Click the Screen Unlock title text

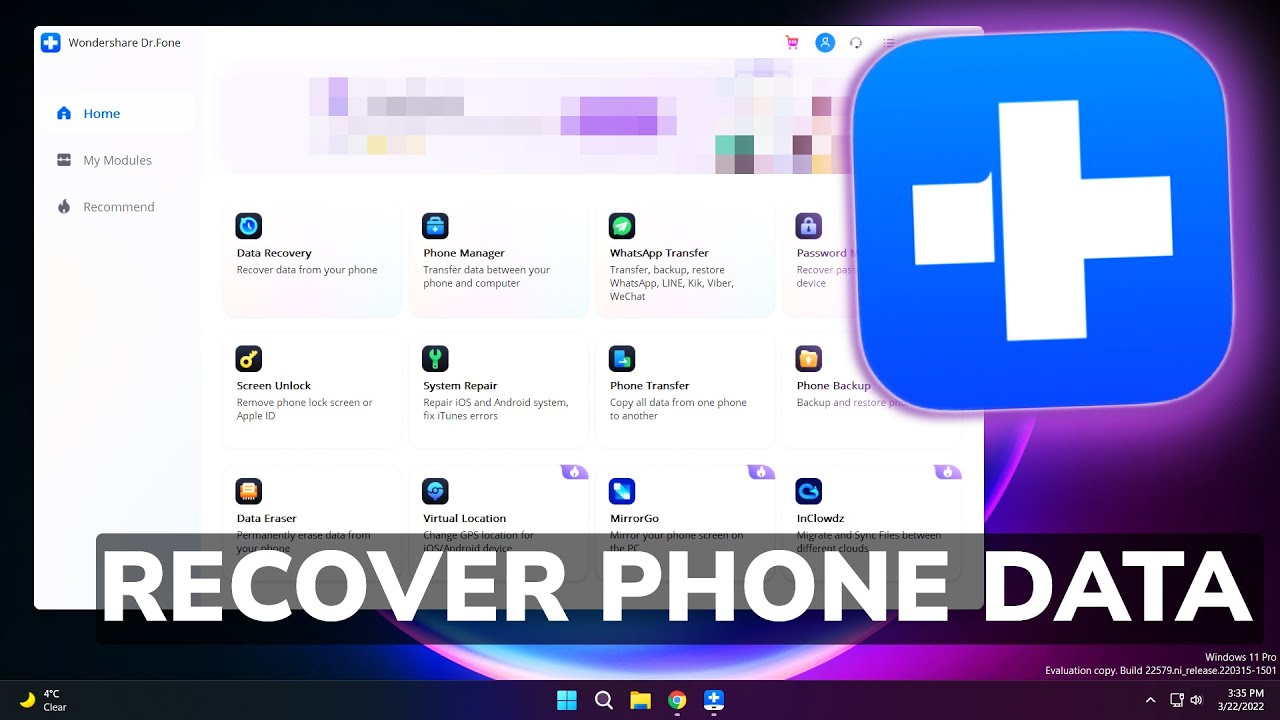[274, 386]
